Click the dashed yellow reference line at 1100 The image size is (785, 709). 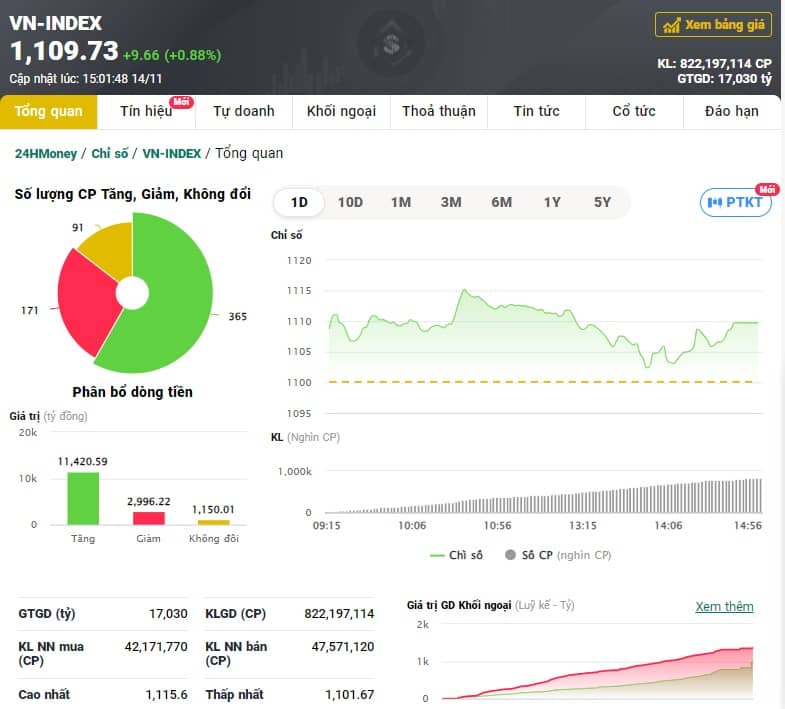541,382
